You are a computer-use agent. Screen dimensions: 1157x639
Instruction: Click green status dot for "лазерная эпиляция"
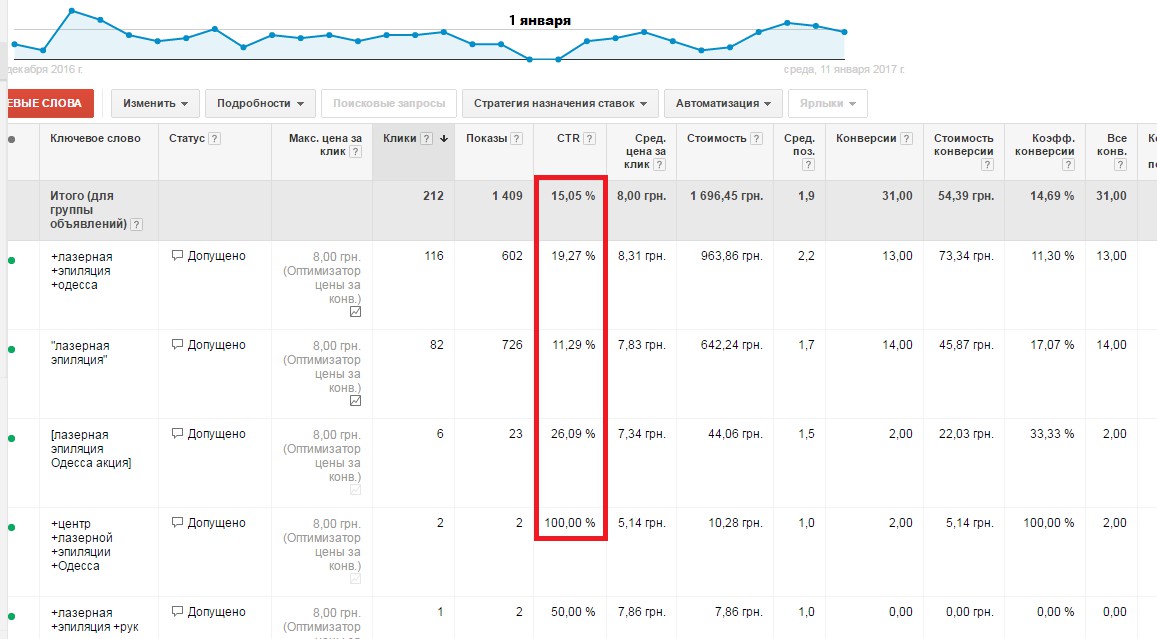pos(11,350)
